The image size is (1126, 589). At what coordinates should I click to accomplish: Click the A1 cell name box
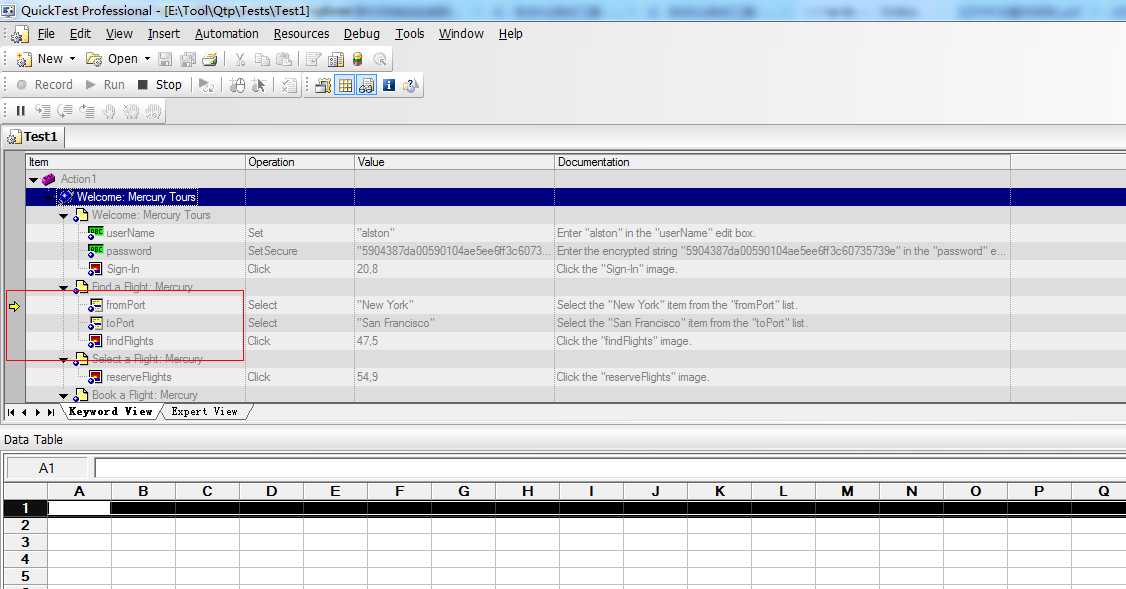47,468
